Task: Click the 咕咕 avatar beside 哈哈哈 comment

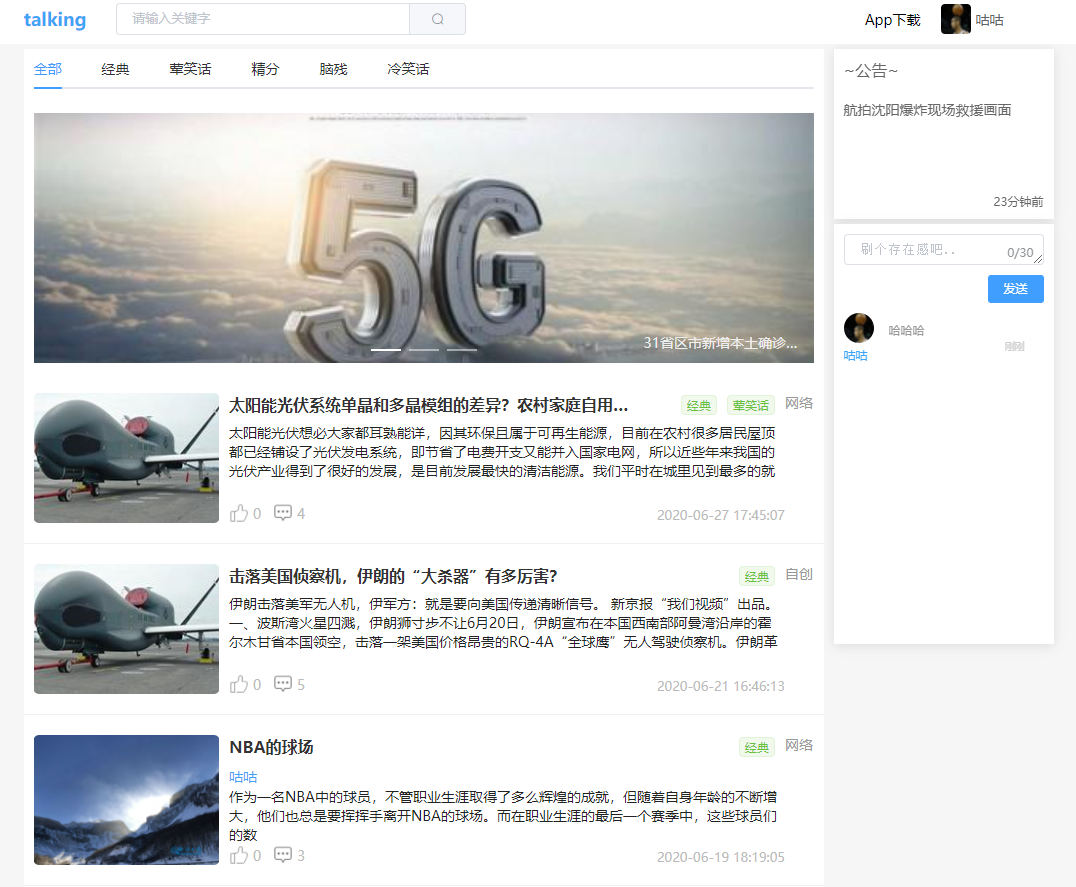Action: coord(858,328)
